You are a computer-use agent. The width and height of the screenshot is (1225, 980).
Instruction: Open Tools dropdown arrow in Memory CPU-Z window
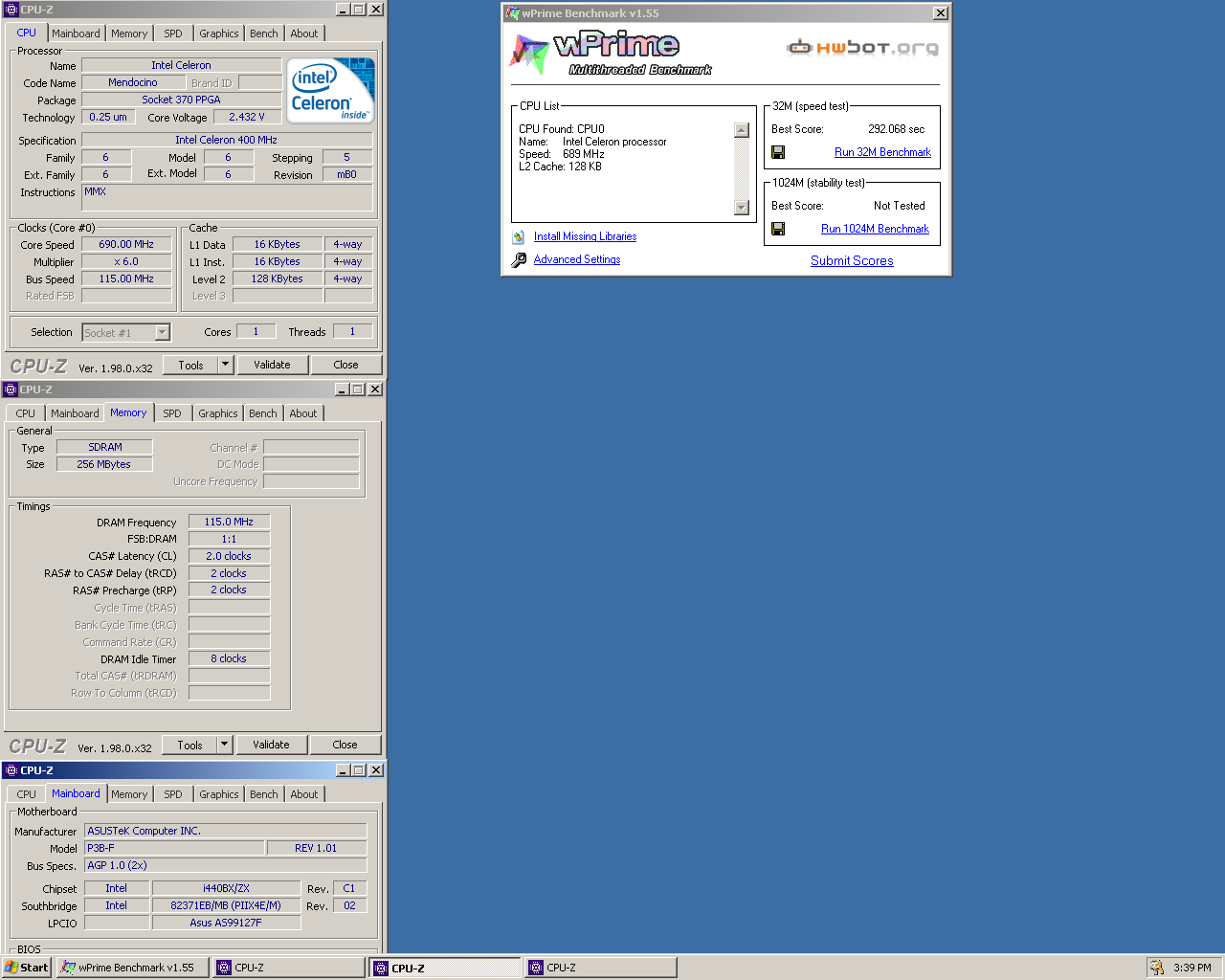tap(224, 745)
